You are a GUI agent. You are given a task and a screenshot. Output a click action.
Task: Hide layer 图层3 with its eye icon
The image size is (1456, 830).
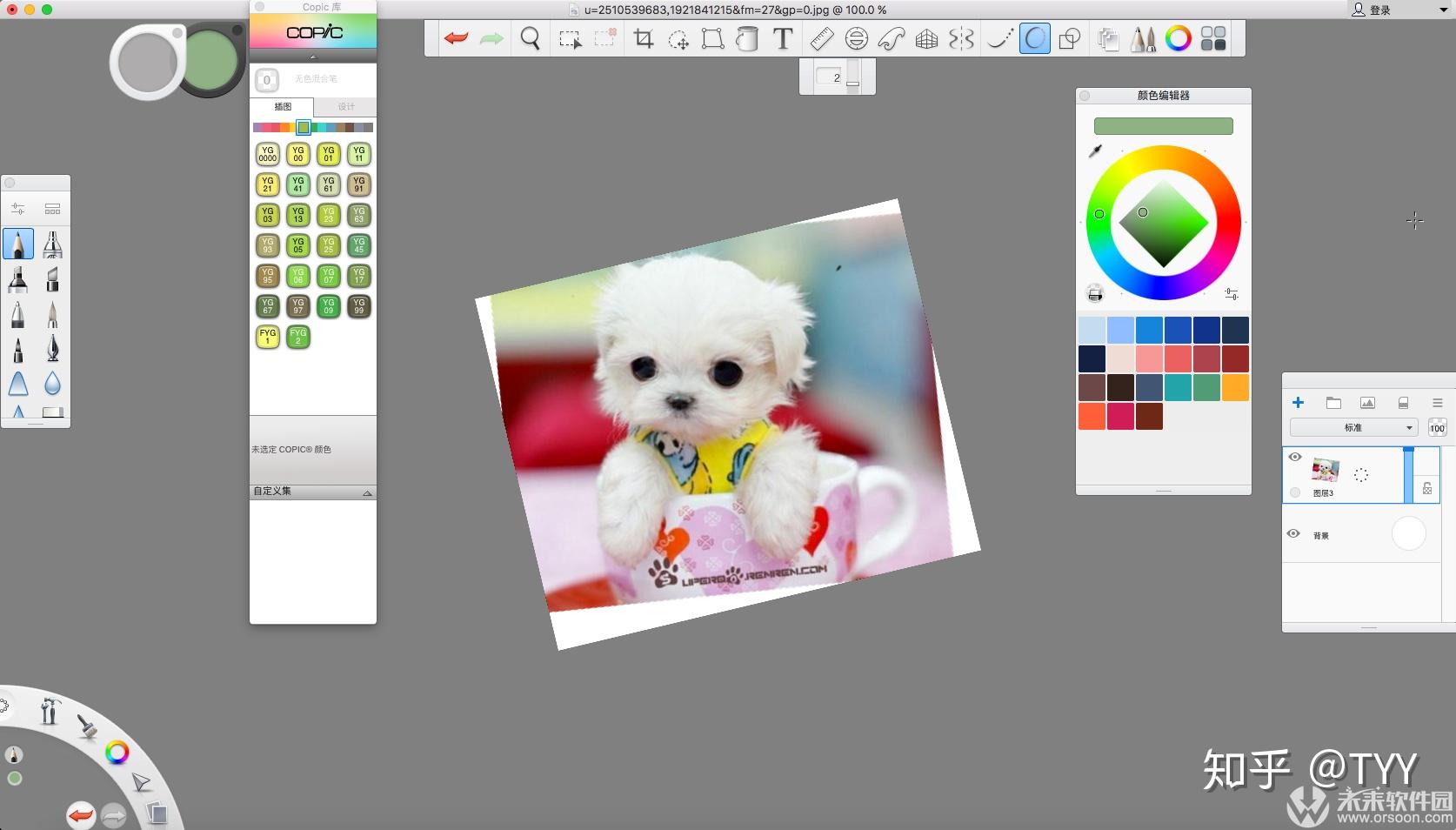tap(1294, 457)
